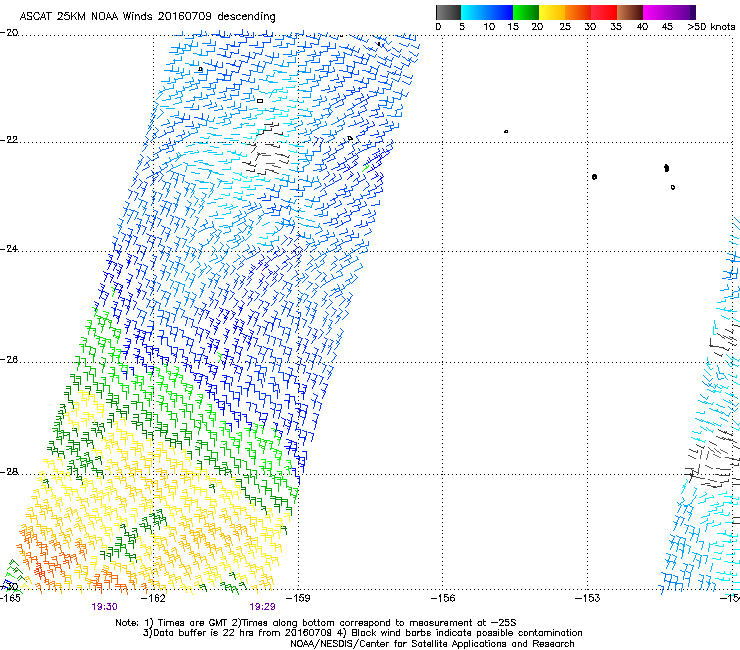Screen dimensions: 740x650
Task: Click the purple 19:29 time stamp
Action: [x=262, y=607]
